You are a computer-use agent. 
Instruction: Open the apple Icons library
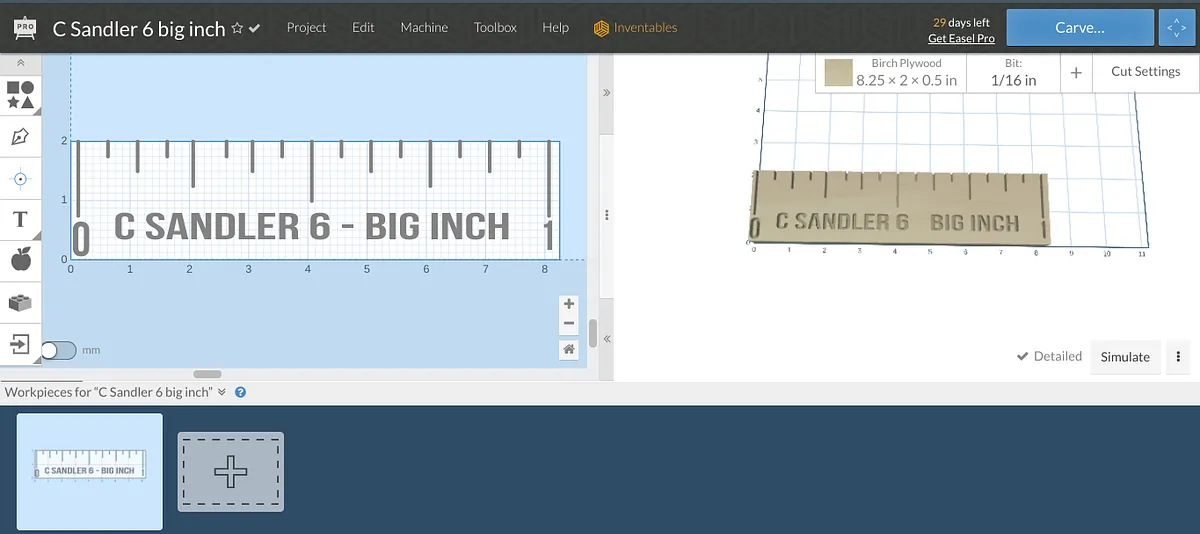[20, 260]
